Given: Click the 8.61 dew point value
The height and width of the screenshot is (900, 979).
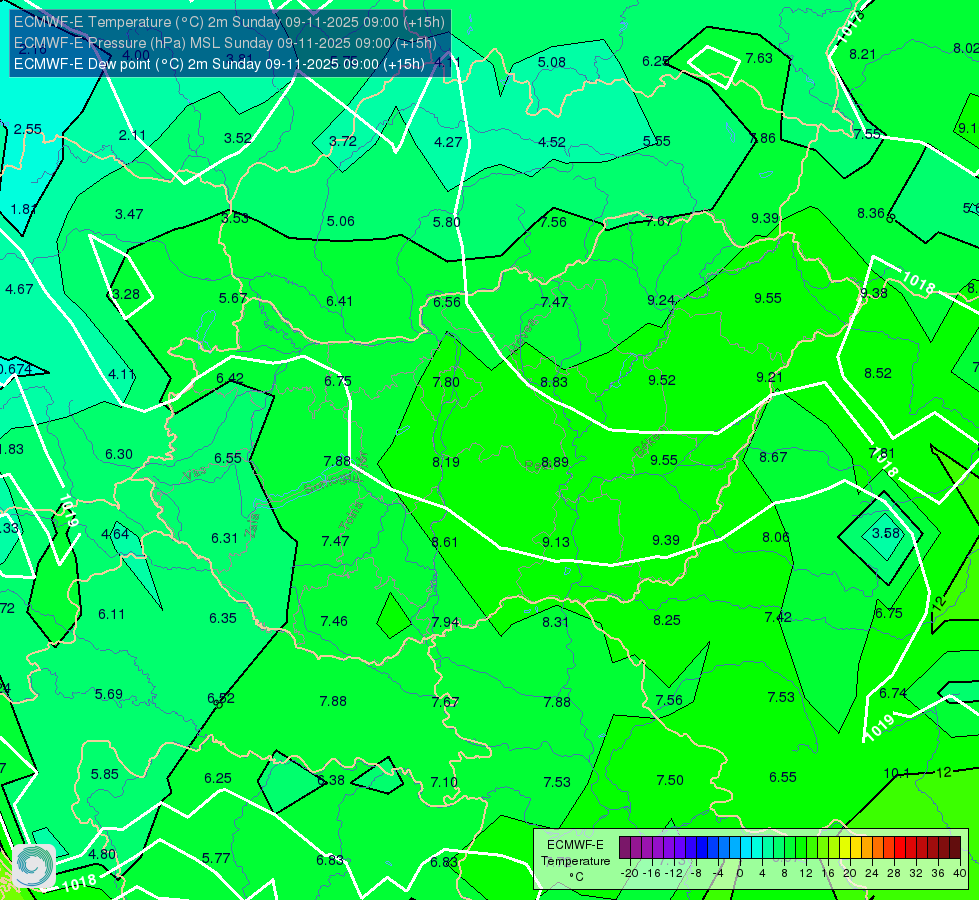Looking at the screenshot, I should coord(445,542).
